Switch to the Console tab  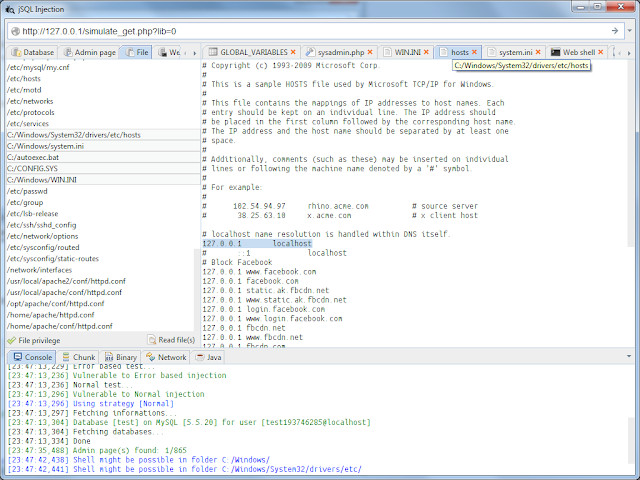[x=33, y=357]
